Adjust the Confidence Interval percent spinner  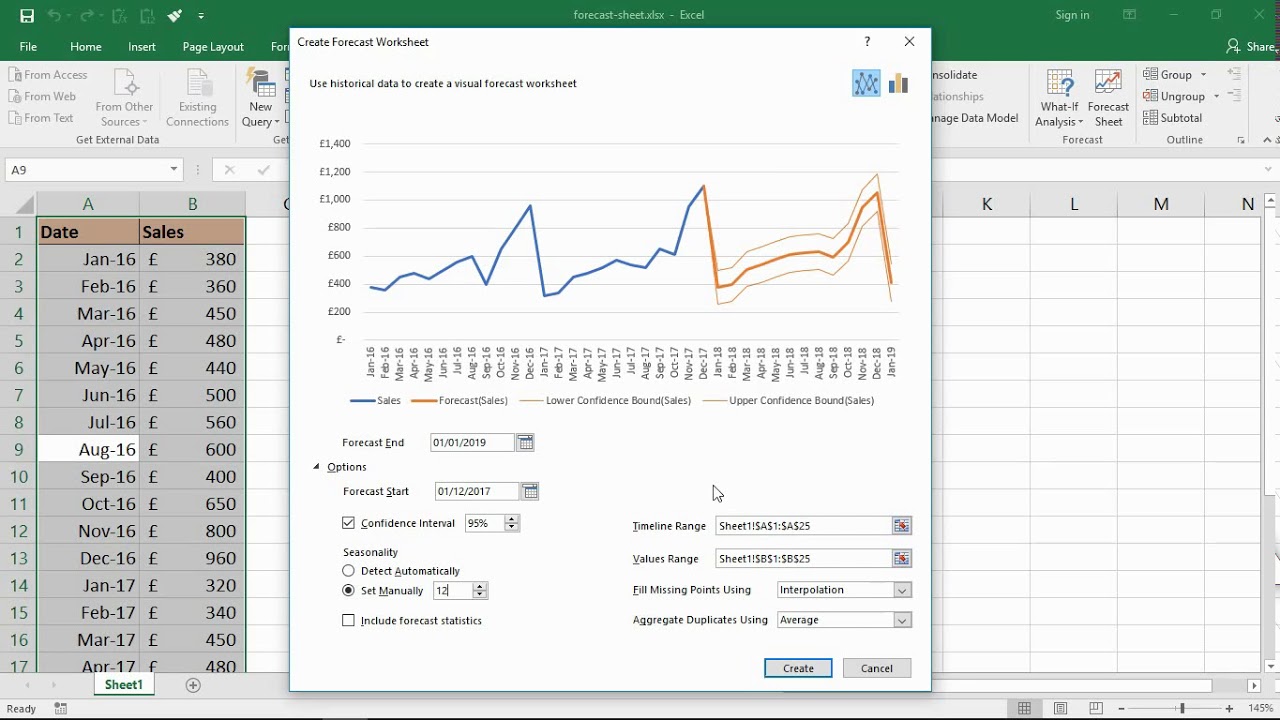tap(512, 523)
